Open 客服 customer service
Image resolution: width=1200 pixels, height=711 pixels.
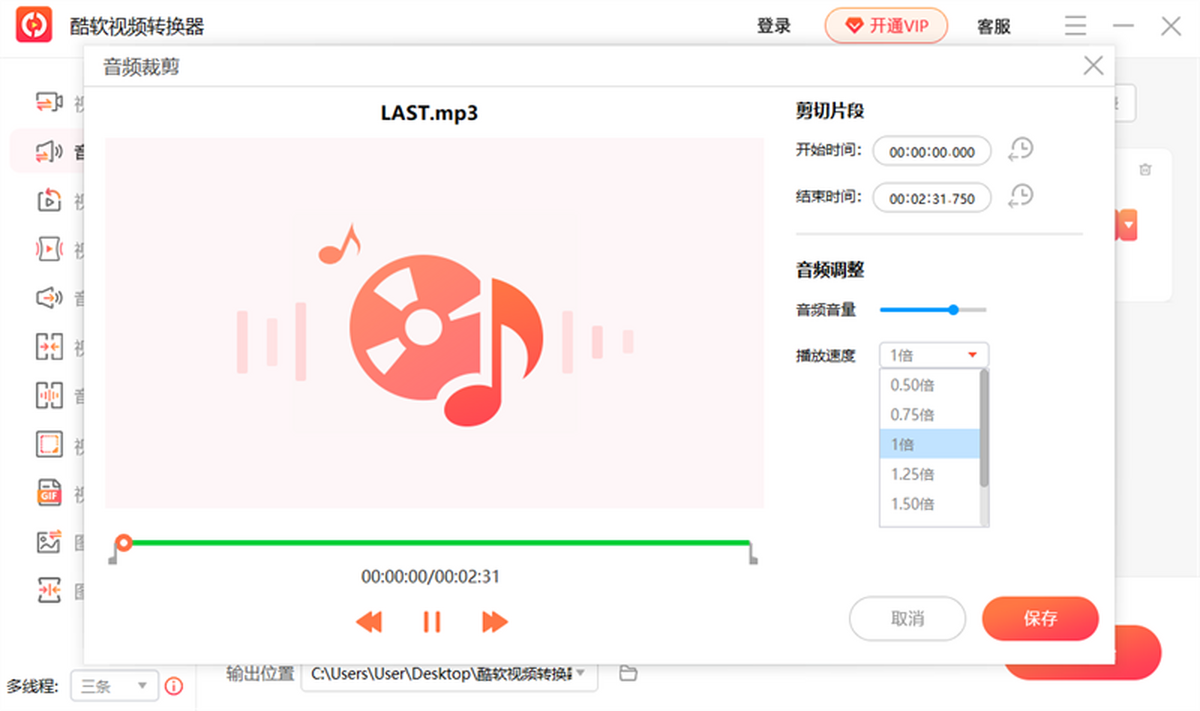pyautogui.click(x=994, y=27)
